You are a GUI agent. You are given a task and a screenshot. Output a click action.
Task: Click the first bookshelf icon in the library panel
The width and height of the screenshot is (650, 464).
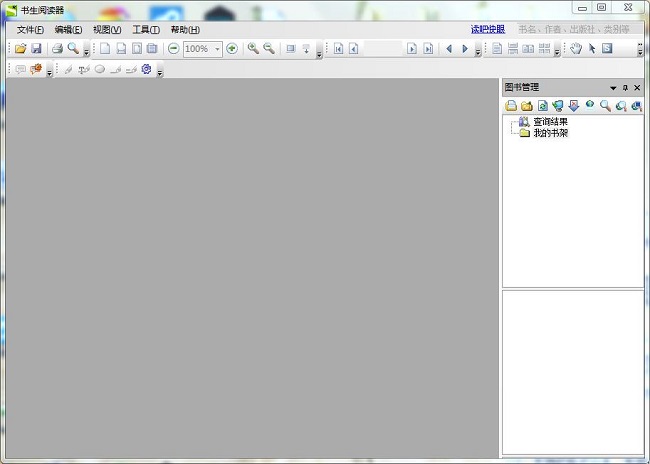[511, 106]
